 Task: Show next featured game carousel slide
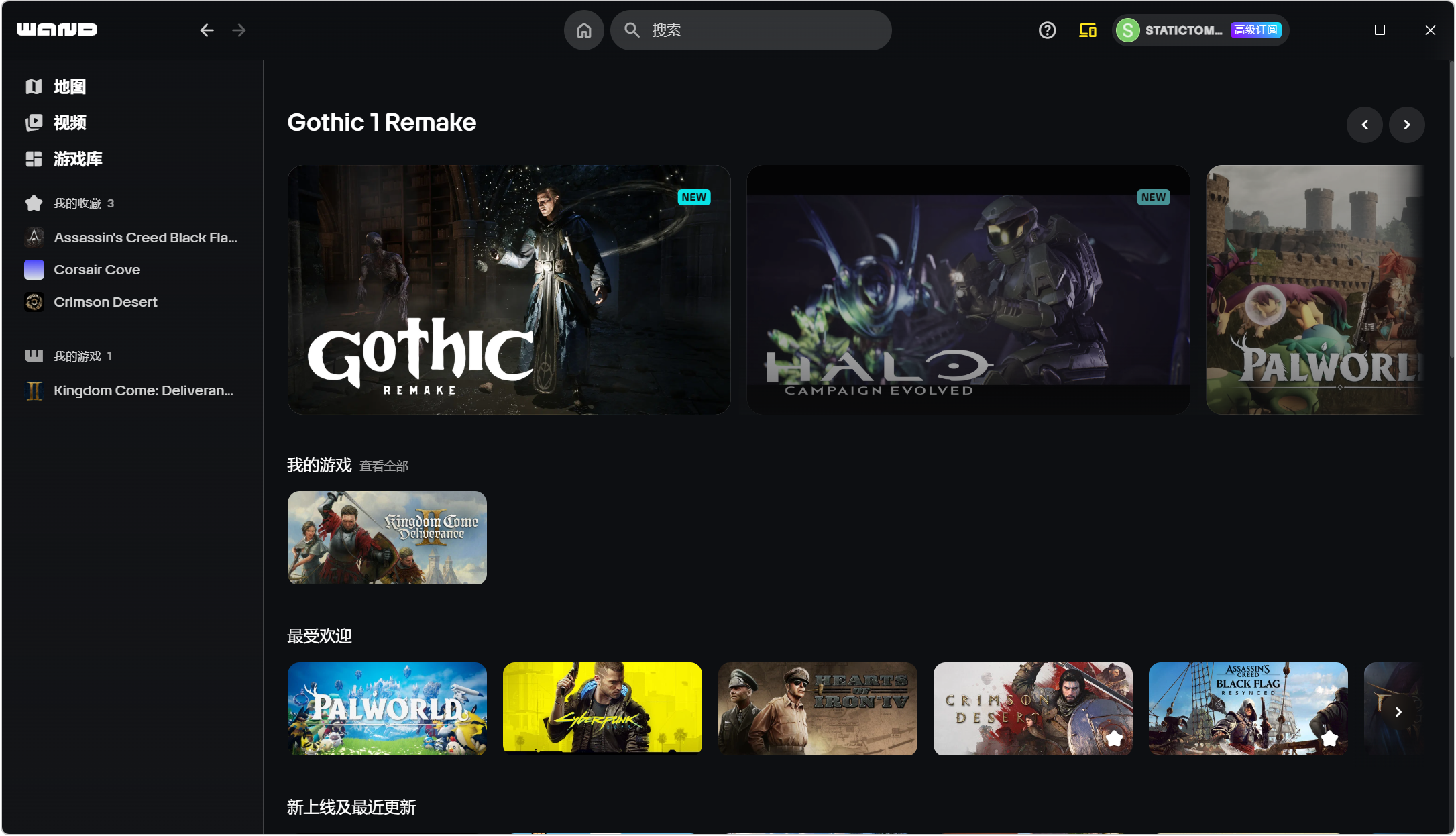[x=1407, y=125]
